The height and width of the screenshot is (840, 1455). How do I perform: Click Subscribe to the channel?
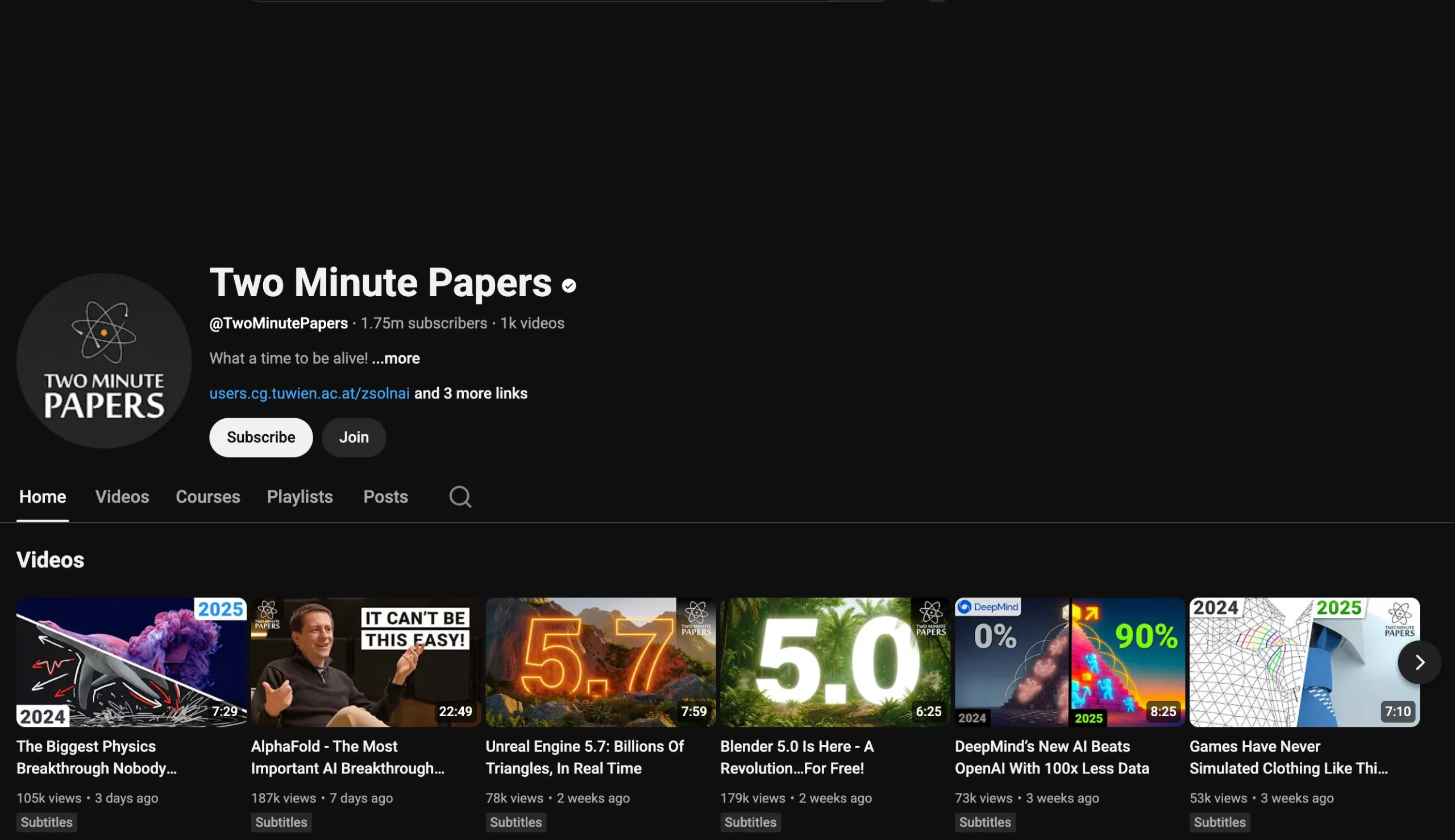pyautogui.click(x=260, y=436)
